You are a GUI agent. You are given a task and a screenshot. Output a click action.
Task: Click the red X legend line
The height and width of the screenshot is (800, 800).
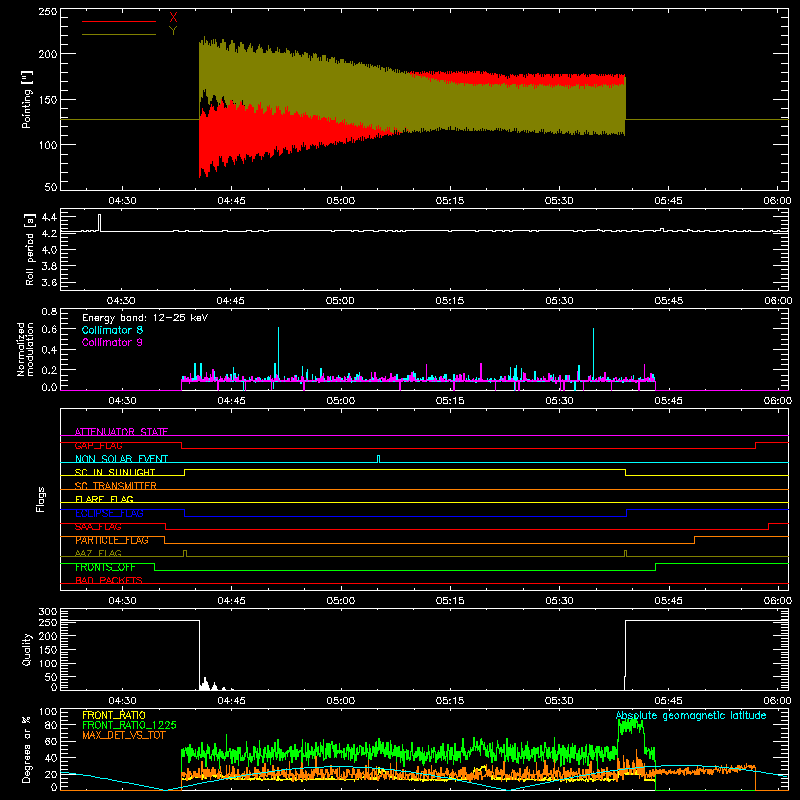[119, 21]
